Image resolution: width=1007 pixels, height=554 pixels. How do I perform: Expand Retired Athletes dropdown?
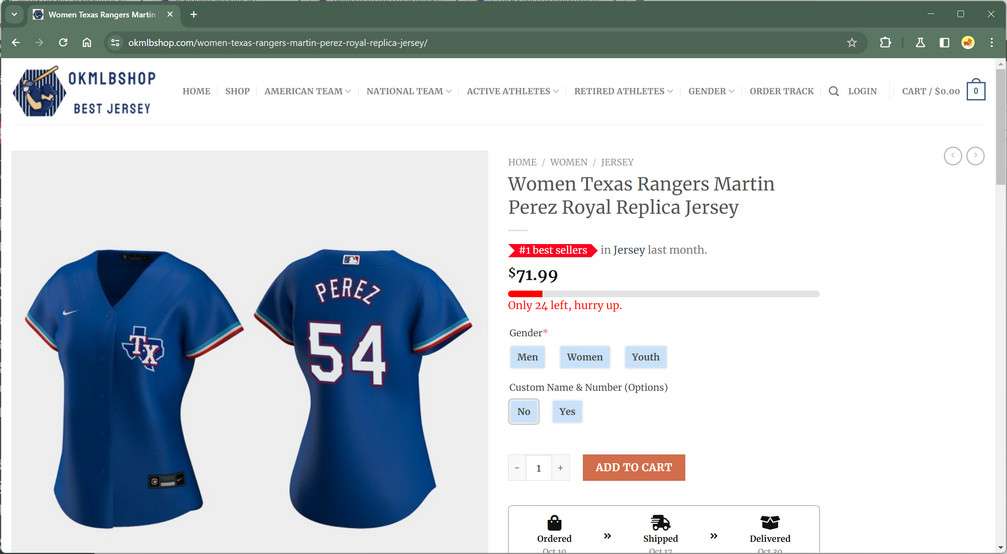point(623,91)
